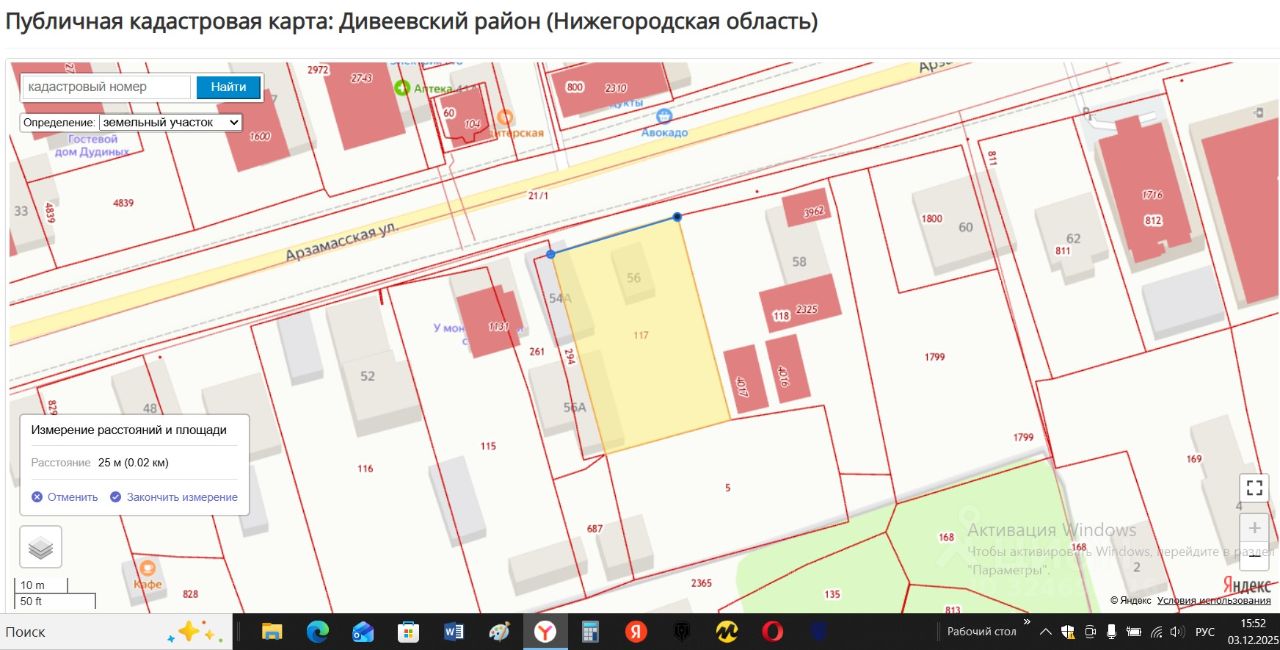Viewport: 1280px width, 650px height.
Task: Toggle fullscreen map view
Action: pyautogui.click(x=1254, y=488)
